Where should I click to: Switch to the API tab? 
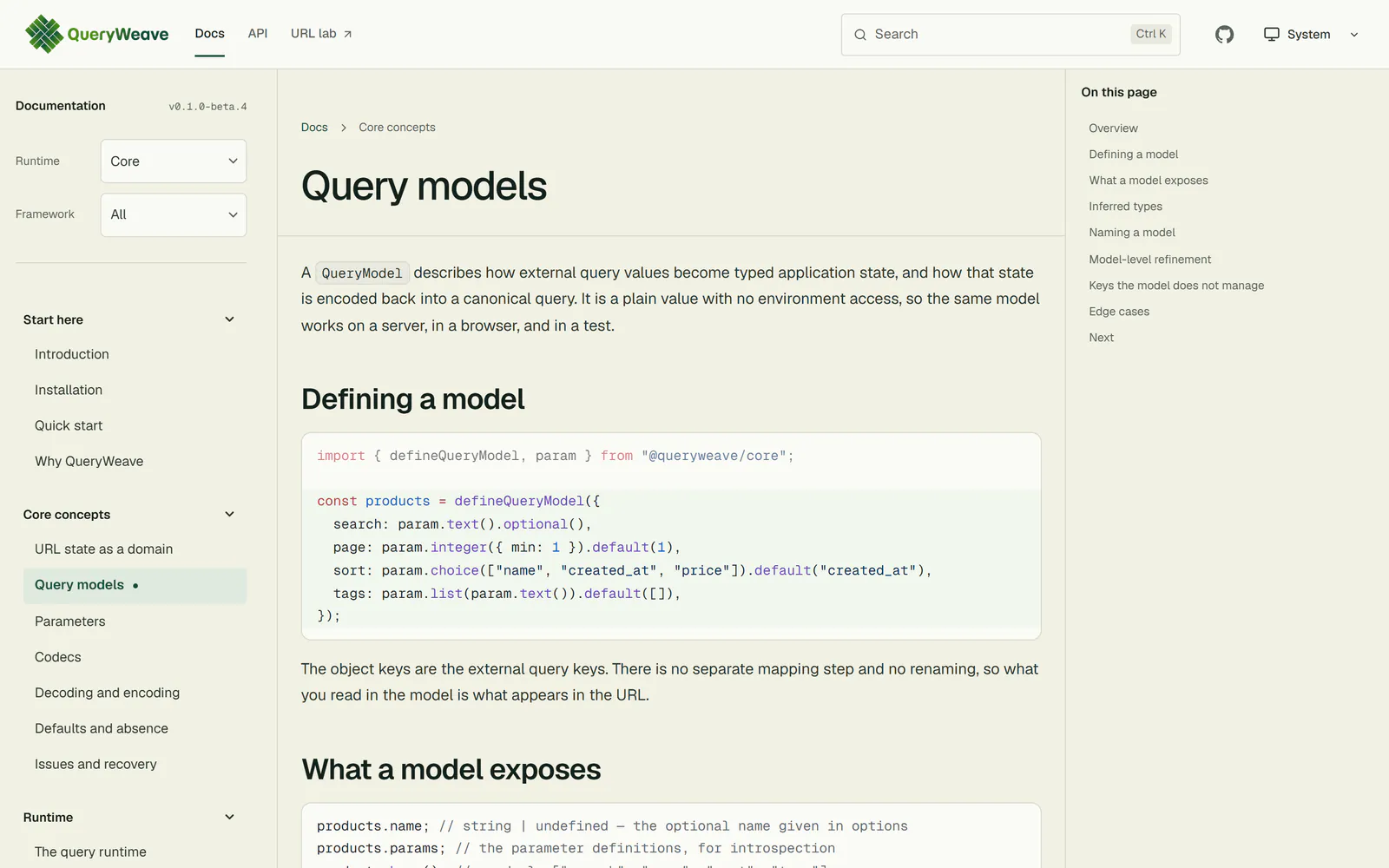click(258, 34)
